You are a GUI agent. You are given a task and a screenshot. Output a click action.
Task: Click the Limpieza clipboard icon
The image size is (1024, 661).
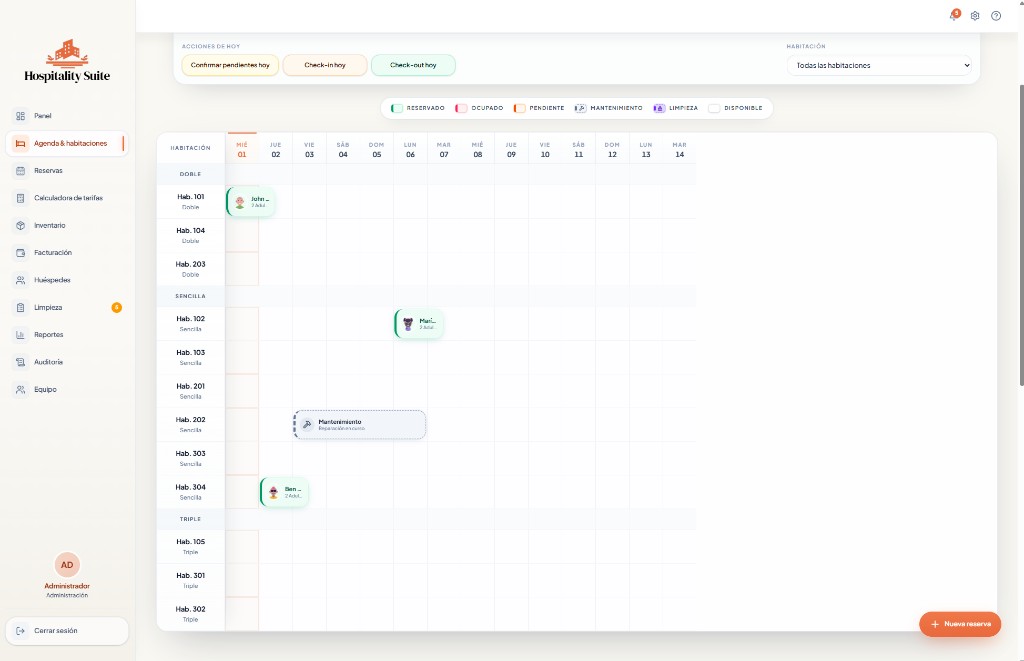coord(21,308)
